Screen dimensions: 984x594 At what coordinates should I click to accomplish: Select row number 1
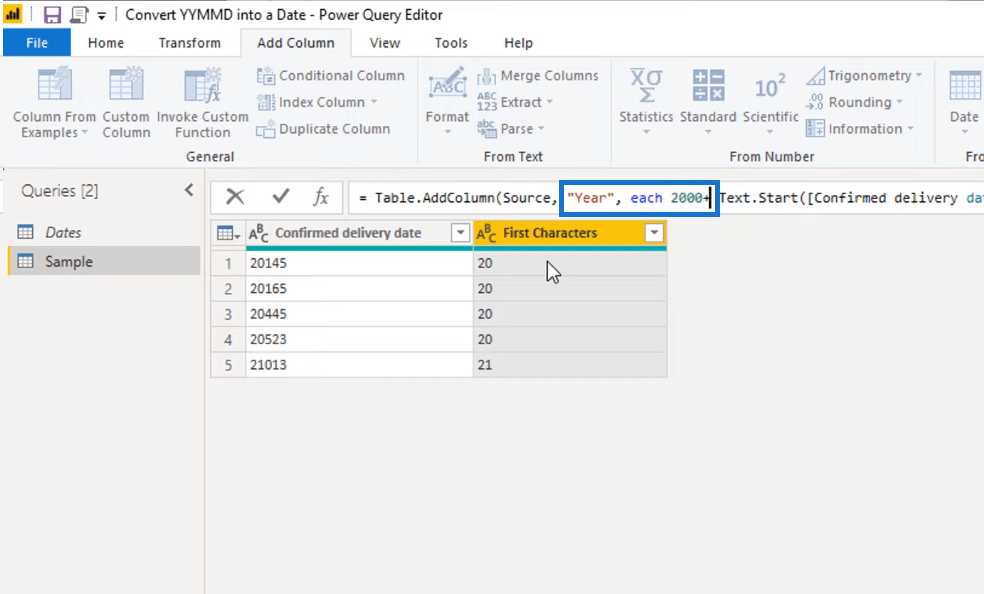[228, 263]
